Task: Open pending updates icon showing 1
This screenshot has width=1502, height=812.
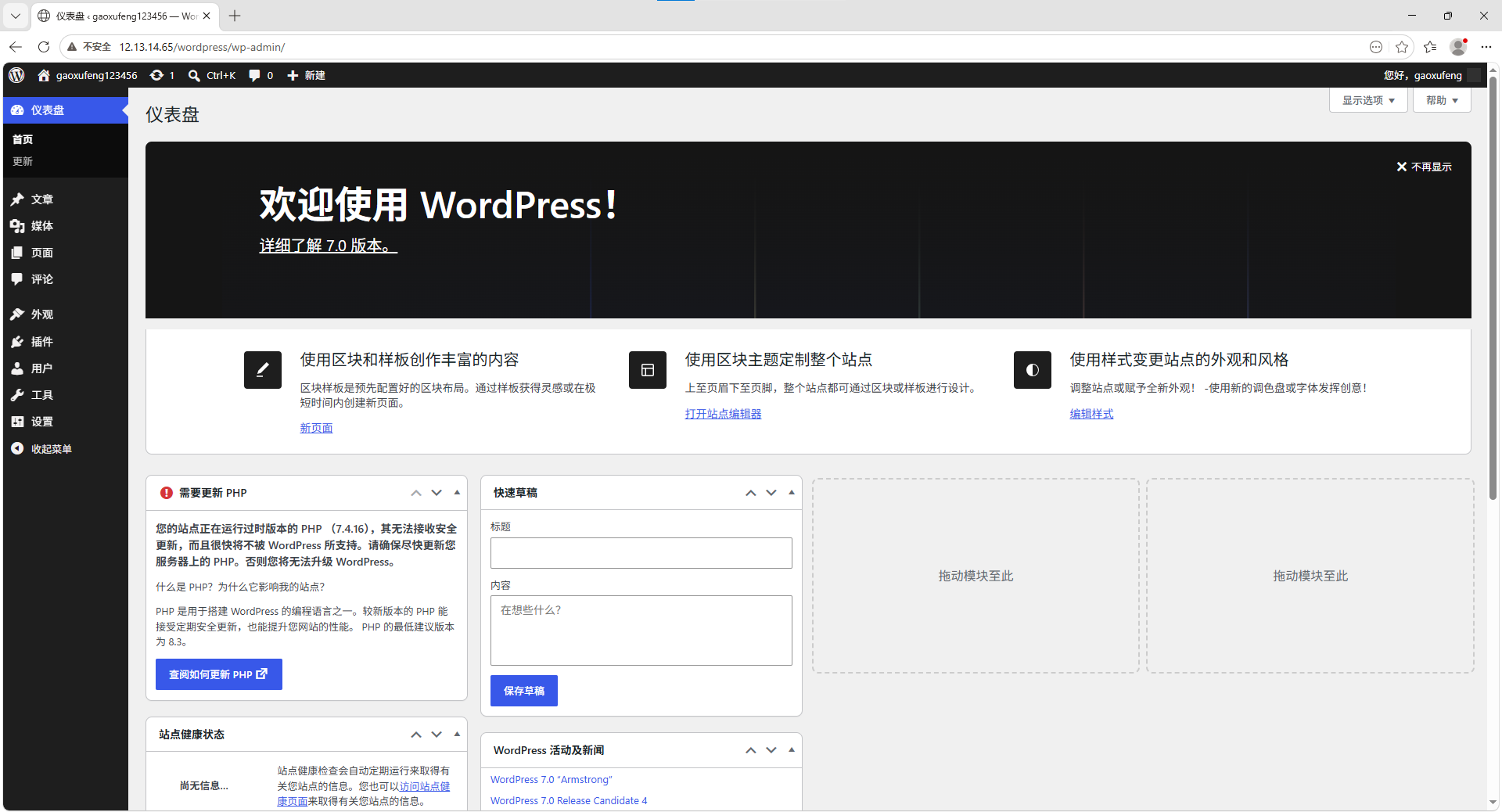Action: tap(162, 75)
